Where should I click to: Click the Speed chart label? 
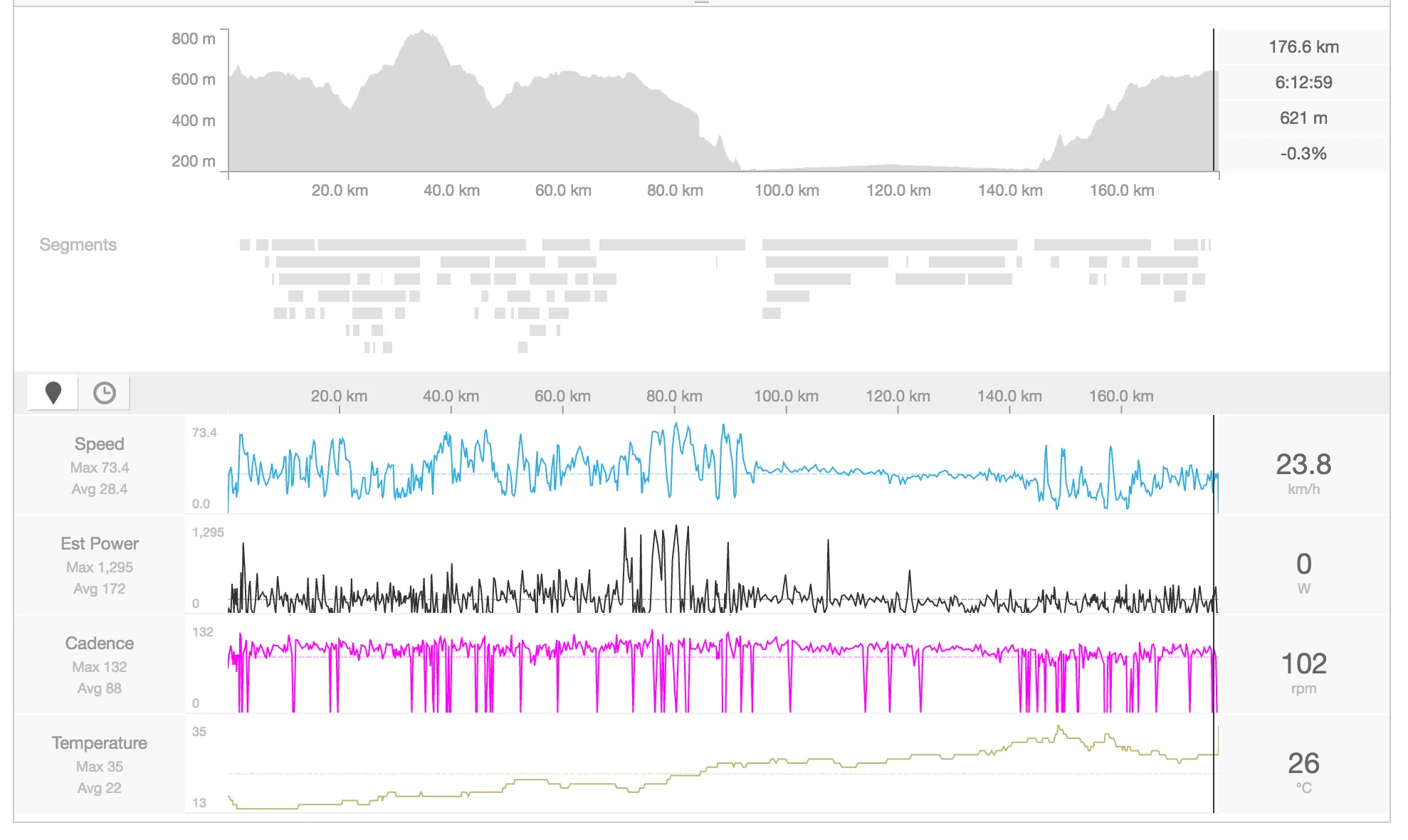pos(99,444)
